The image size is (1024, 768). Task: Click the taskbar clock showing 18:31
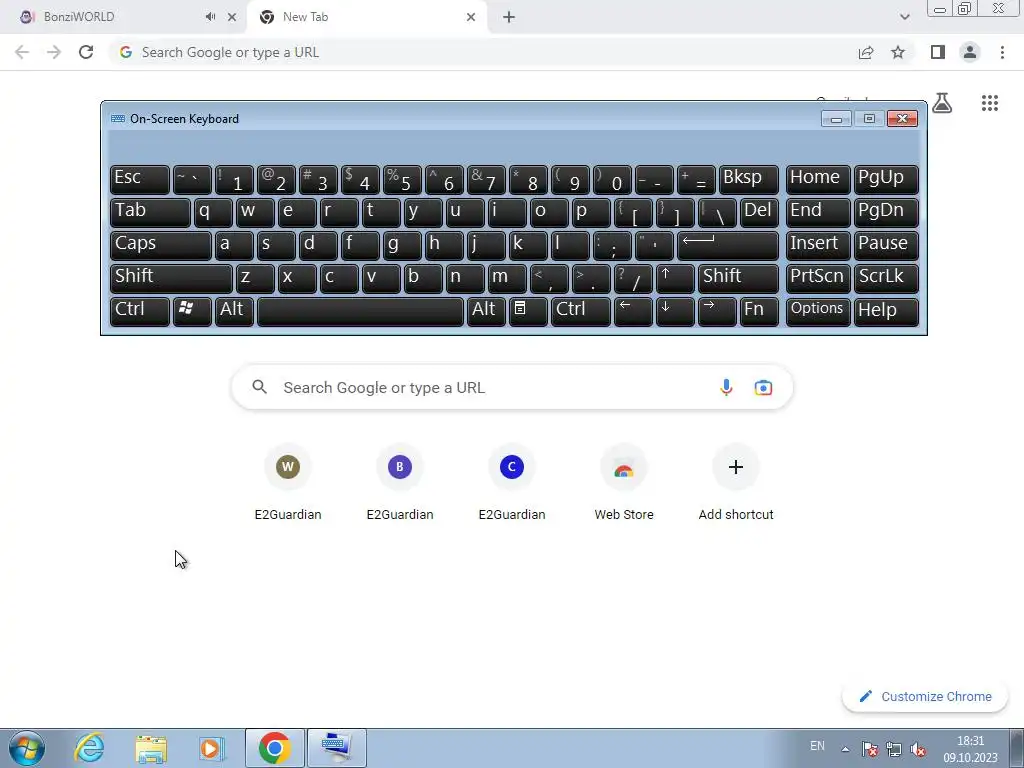click(x=970, y=749)
